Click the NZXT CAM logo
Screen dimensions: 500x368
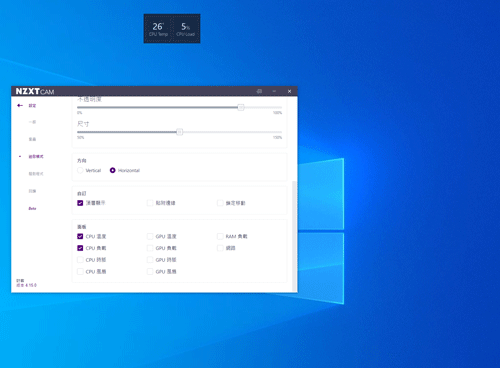point(35,91)
